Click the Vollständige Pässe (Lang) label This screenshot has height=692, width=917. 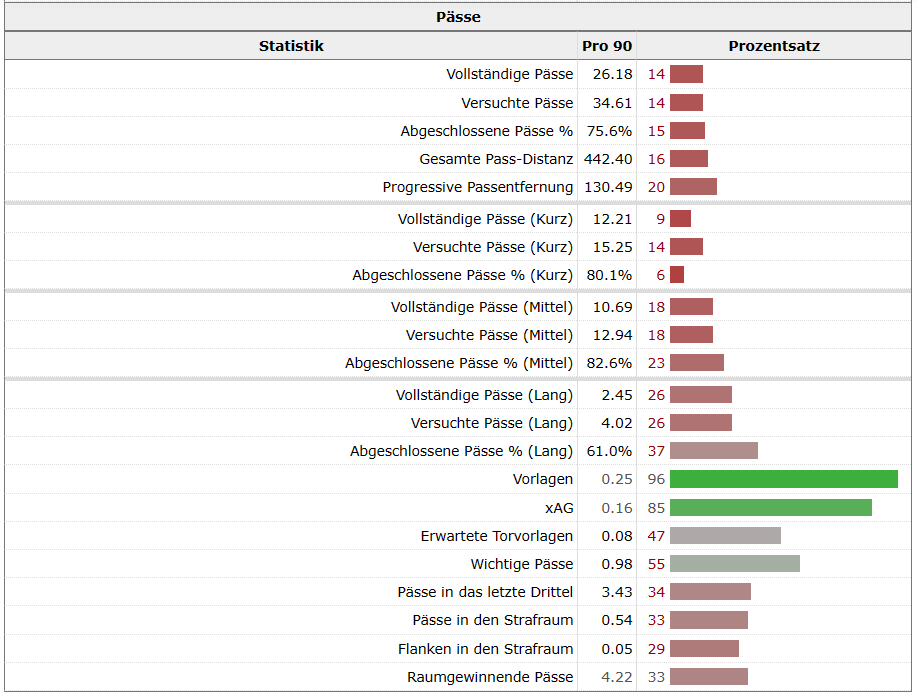pos(484,395)
